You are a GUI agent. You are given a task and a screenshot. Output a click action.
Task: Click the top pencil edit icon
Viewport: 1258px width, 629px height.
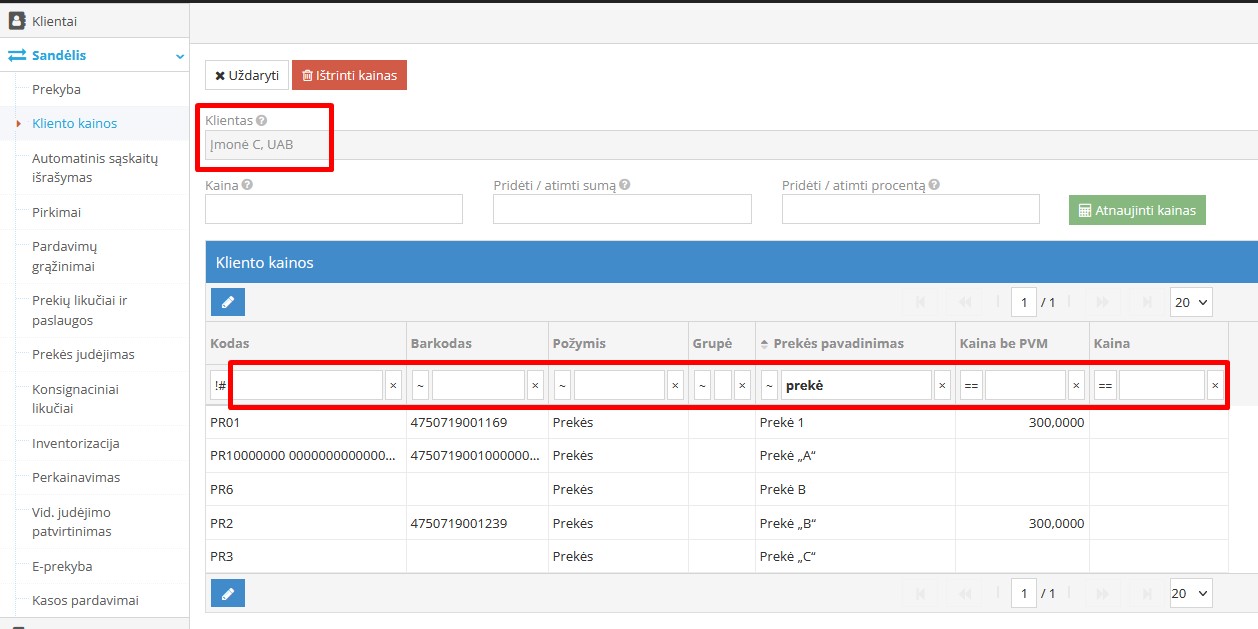(x=228, y=301)
